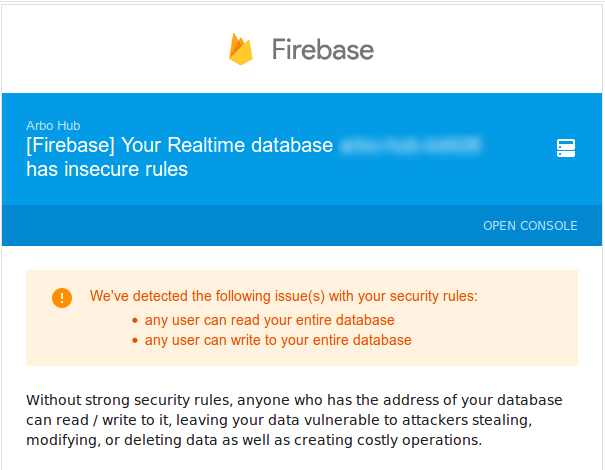
Task: Click the orange exclamation warning icon
Action: tap(62, 298)
